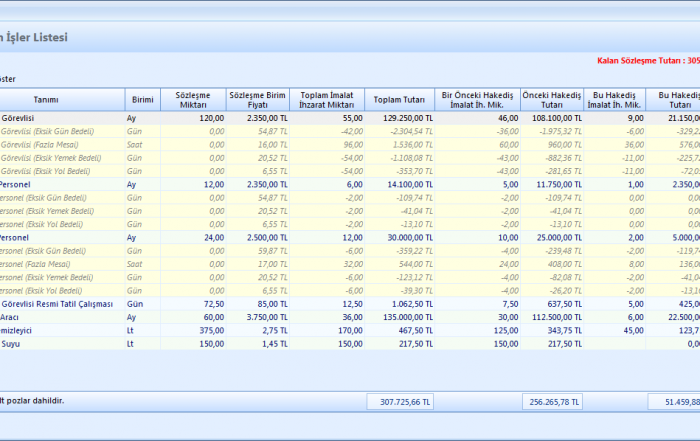
Task: Click the 307.725,66 TL grand total field
Action: point(400,401)
